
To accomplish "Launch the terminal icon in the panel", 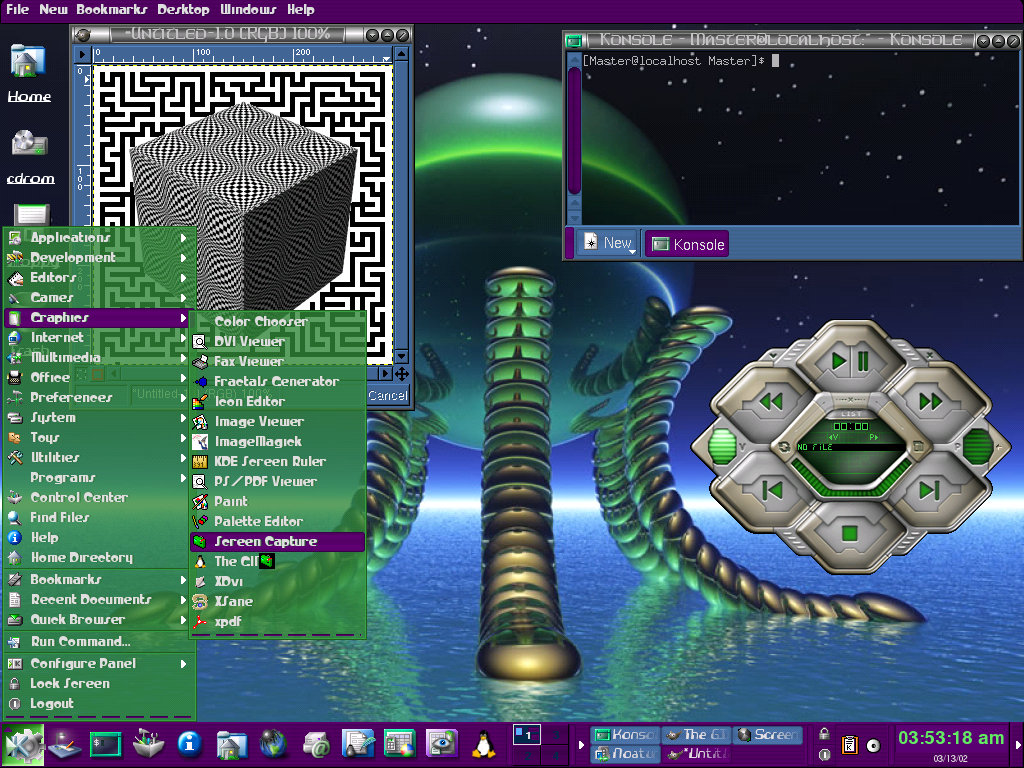I will click(x=106, y=744).
